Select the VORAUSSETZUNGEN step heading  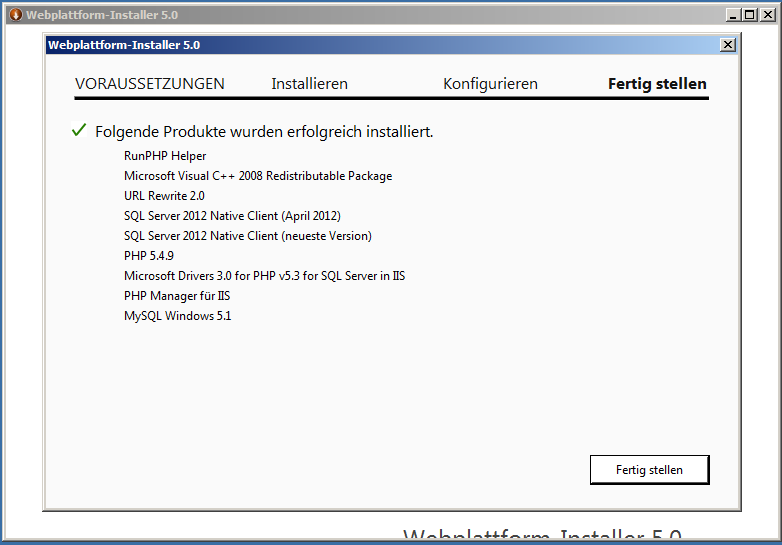click(x=150, y=84)
